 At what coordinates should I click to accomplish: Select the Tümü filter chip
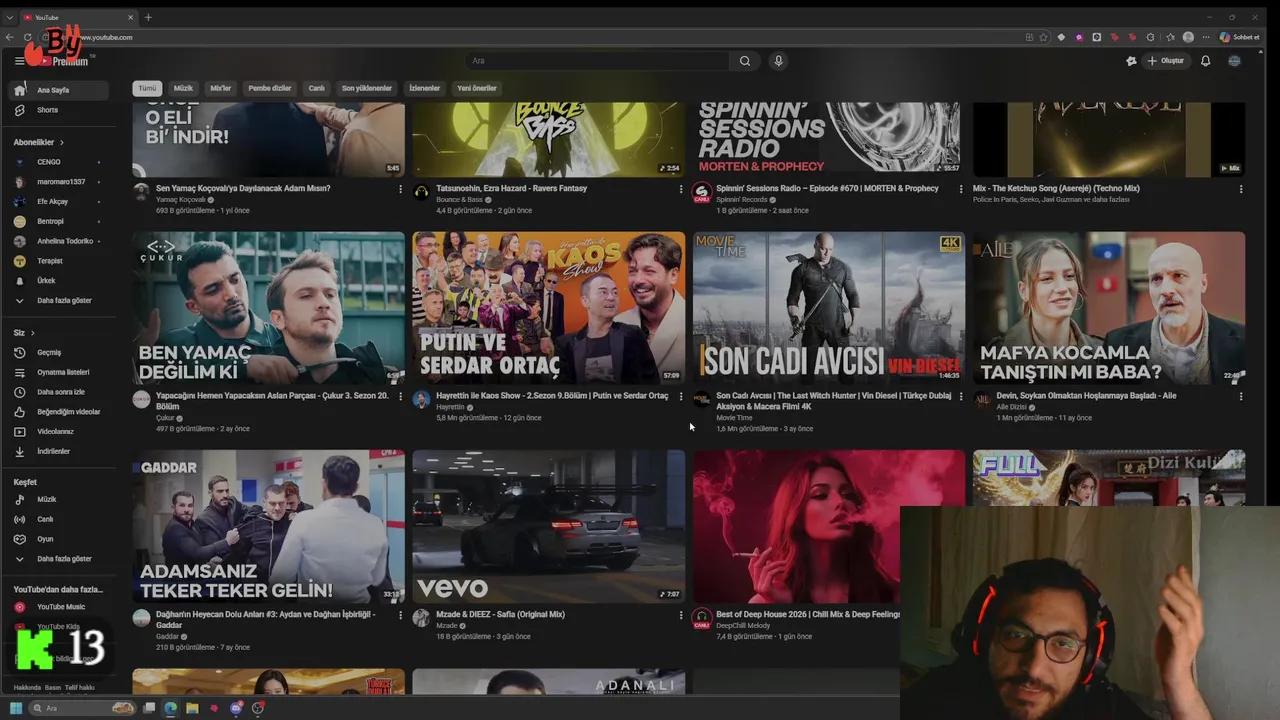point(147,88)
